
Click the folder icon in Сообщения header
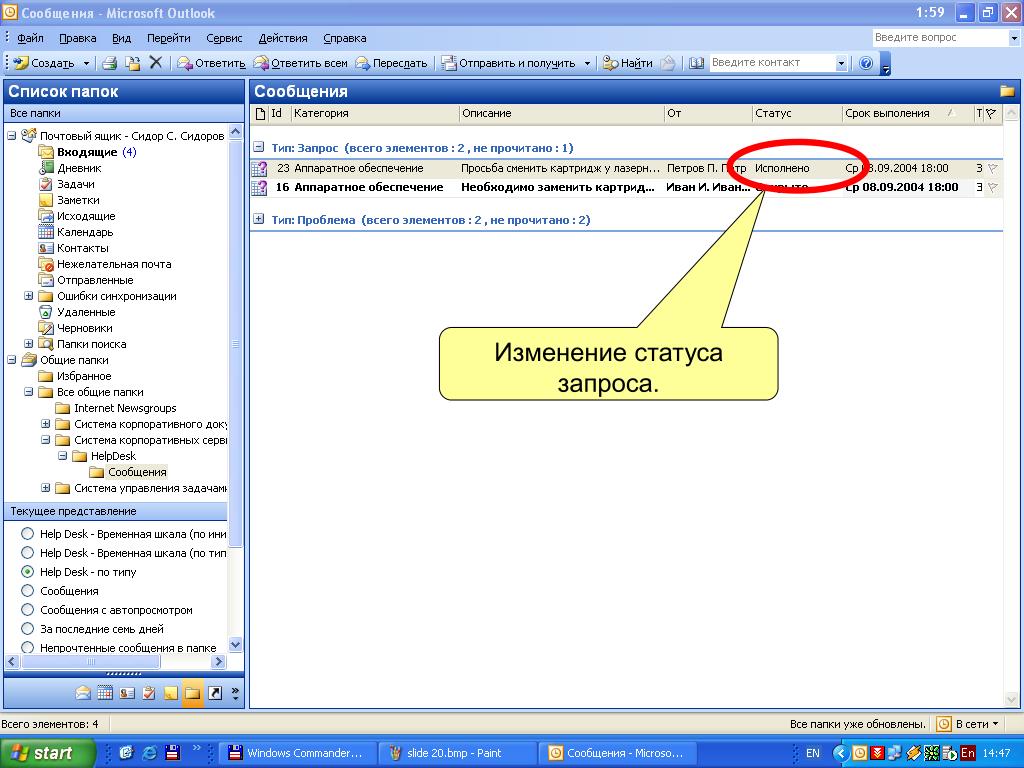(x=1007, y=91)
